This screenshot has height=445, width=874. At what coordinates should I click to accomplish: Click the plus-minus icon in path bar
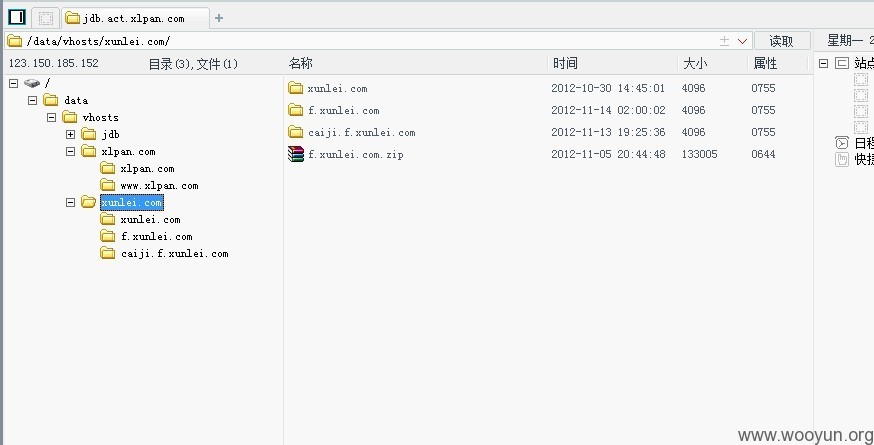pyautogui.click(x=724, y=41)
